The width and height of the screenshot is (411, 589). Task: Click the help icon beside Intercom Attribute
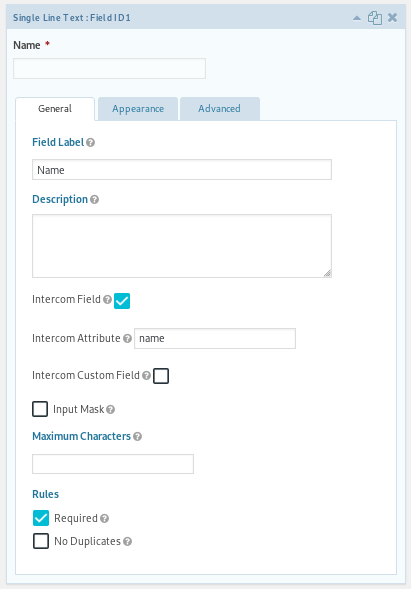[127, 338]
